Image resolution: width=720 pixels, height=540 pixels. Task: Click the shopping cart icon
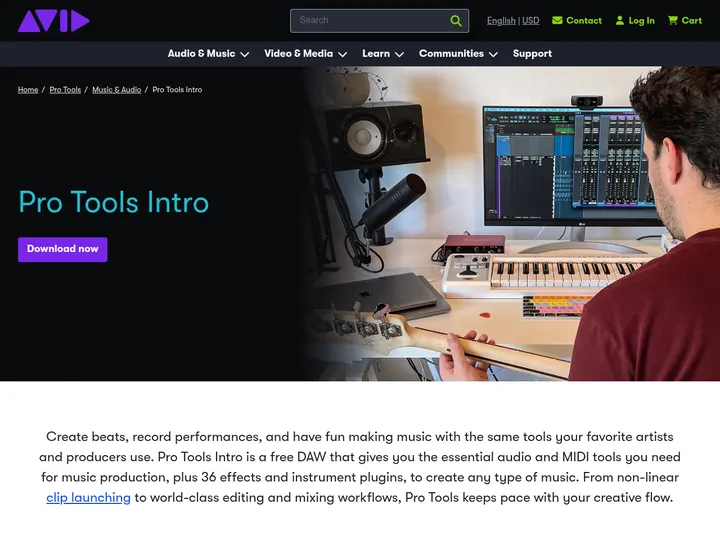pyautogui.click(x=673, y=20)
